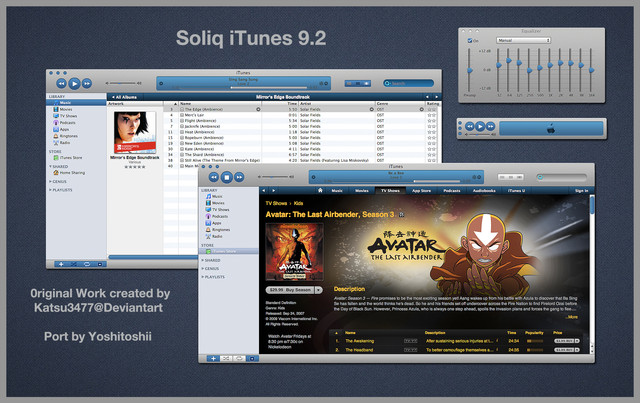Click Kids breadcrumb link
640x403 pixels.
click(x=298, y=203)
